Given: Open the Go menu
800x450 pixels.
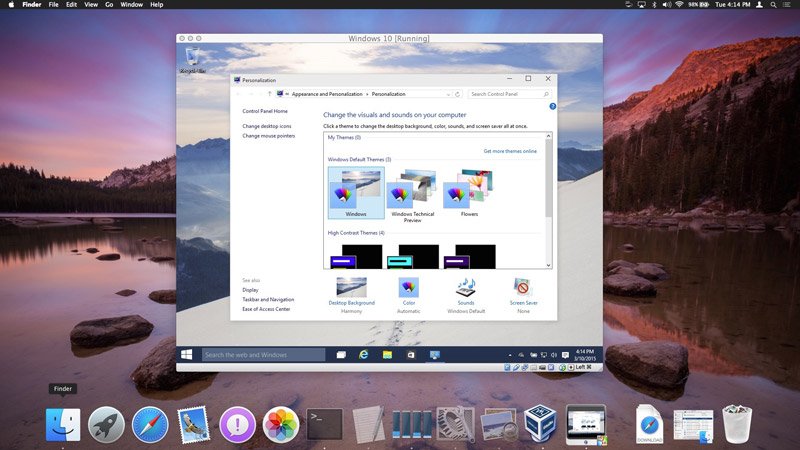Looking at the screenshot, I should (109, 5).
